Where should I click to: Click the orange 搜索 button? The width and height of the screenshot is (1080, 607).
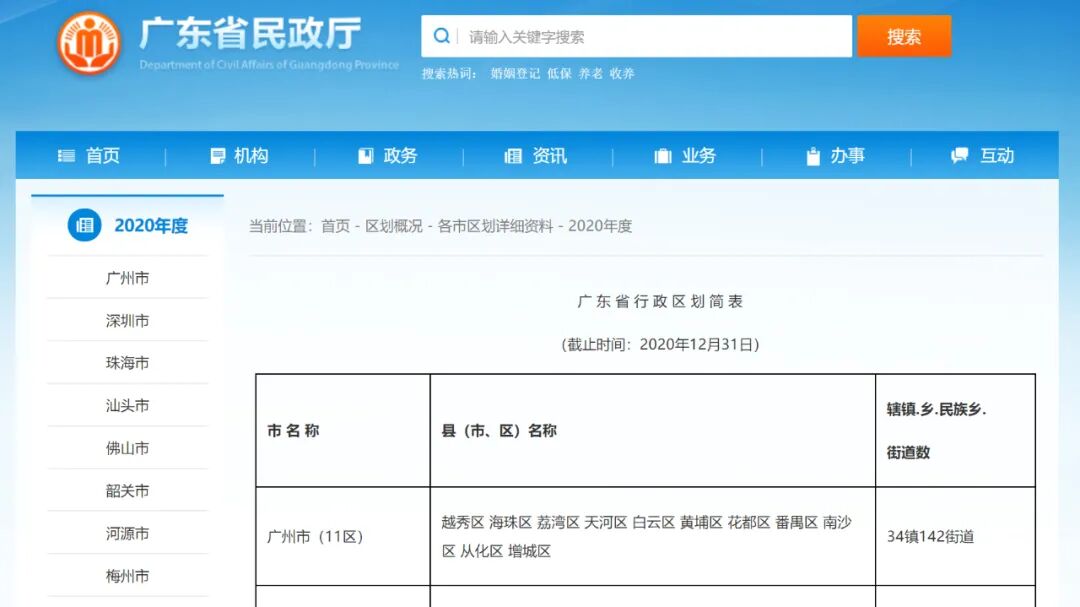pyautogui.click(x=904, y=37)
